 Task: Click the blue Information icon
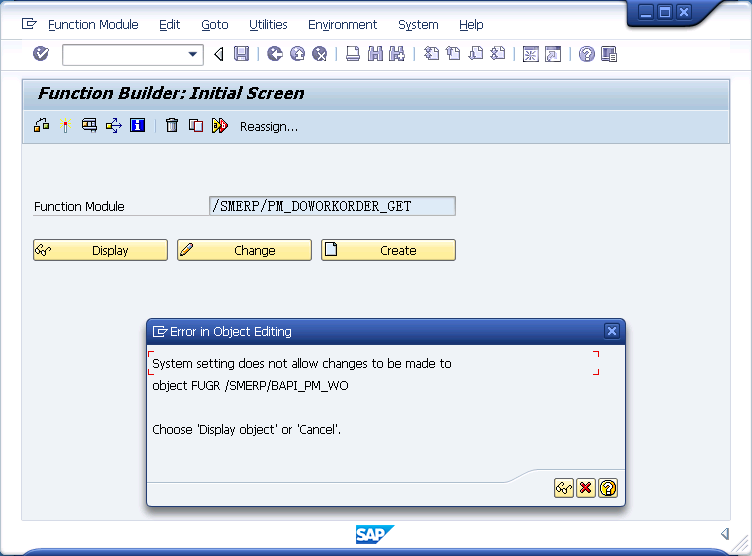tap(138, 126)
